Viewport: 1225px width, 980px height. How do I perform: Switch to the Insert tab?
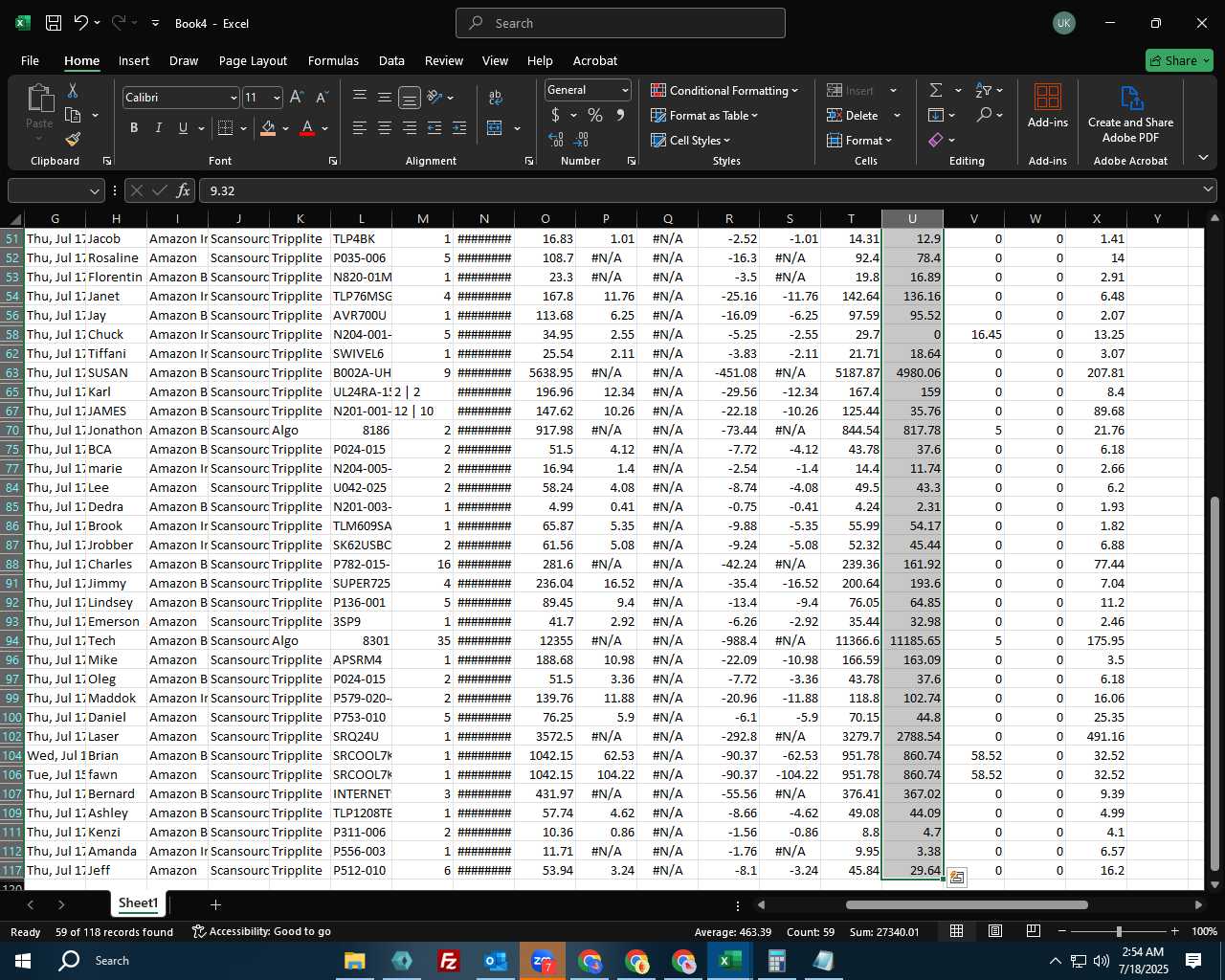tap(134, 60)
